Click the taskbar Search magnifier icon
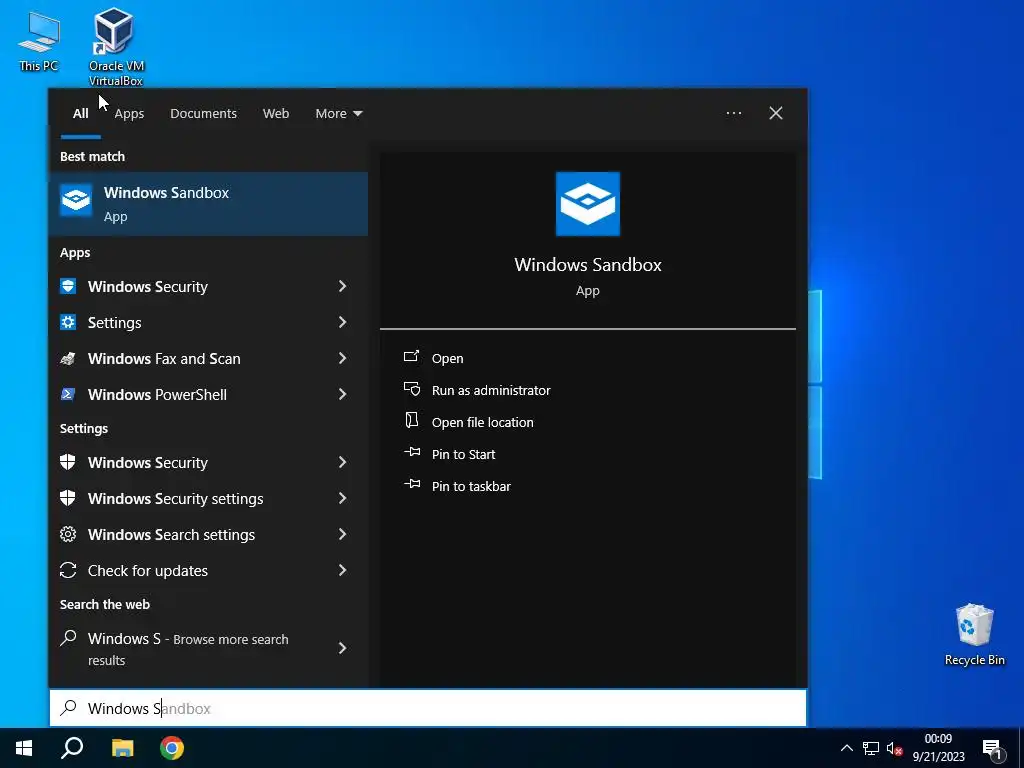 pos(72,748)
